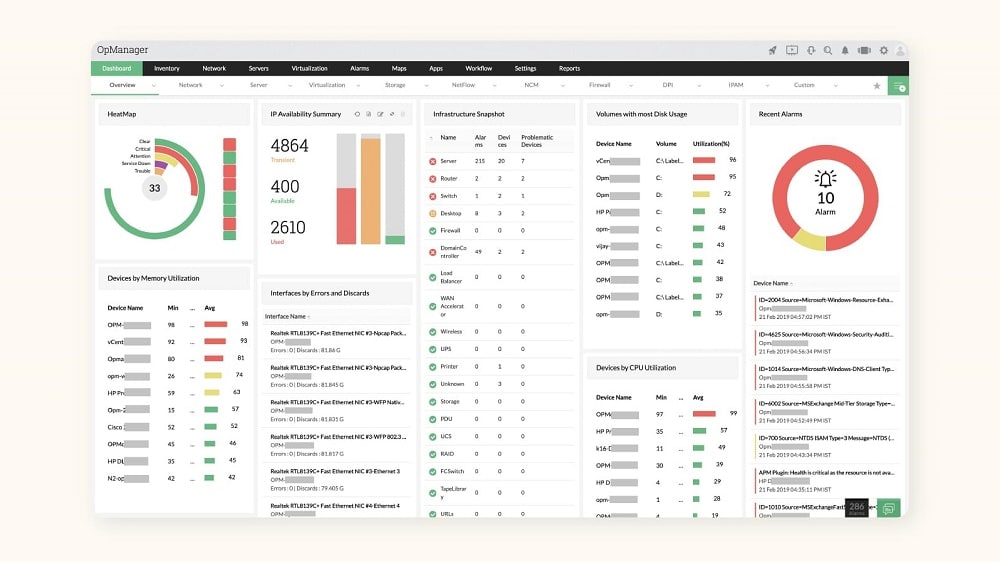Image resolution: width=1000 pixels, height=562 pixels.
Task: Click the Volumes with most Disk Usage title
Action: click(x=642, y=114)
